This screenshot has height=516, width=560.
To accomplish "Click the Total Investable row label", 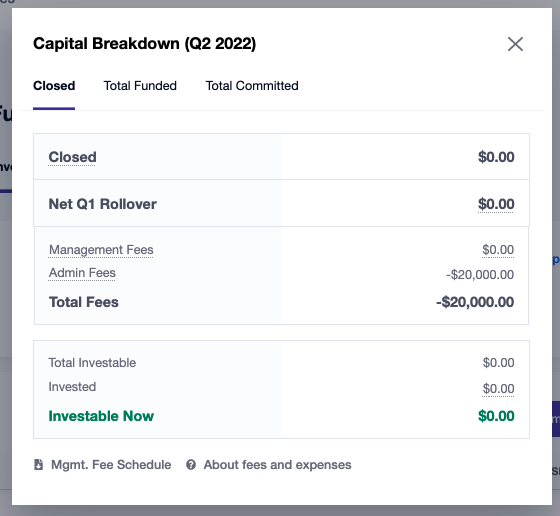I will coord(92,363).
